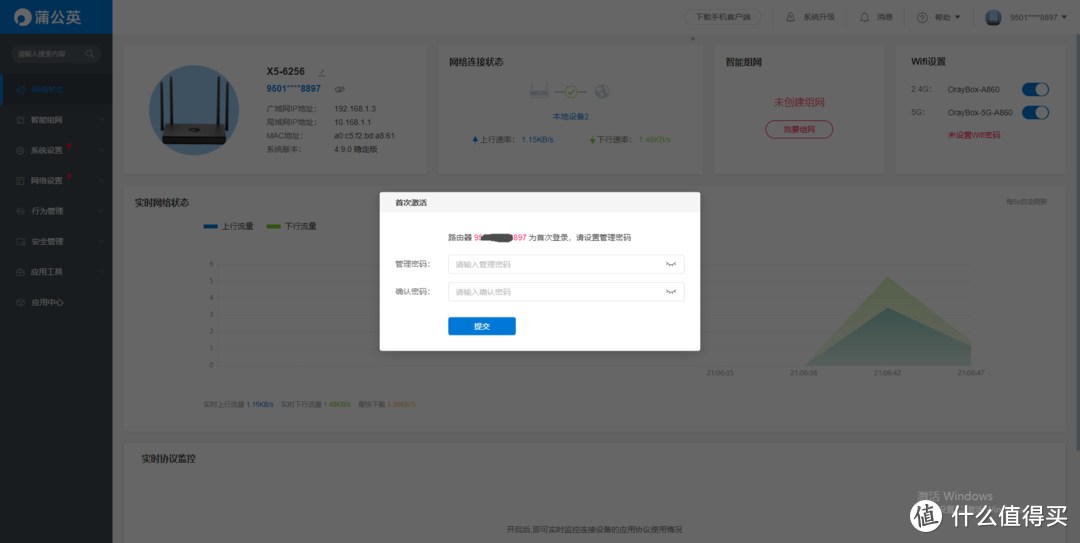Expand the 行为管理 sidebar submenu
The width and height of the screenshot is (1080, 543).
101,211
